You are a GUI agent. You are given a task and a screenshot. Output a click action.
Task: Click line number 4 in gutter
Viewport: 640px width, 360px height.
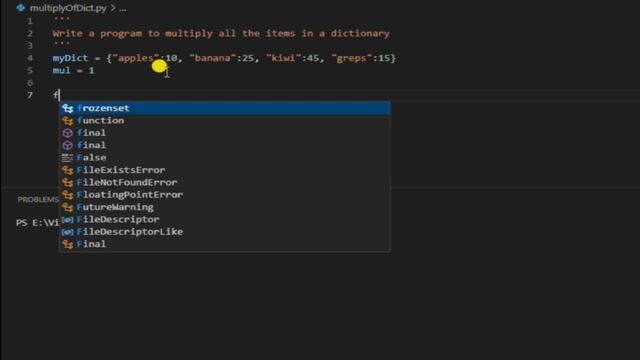[30, 58]
